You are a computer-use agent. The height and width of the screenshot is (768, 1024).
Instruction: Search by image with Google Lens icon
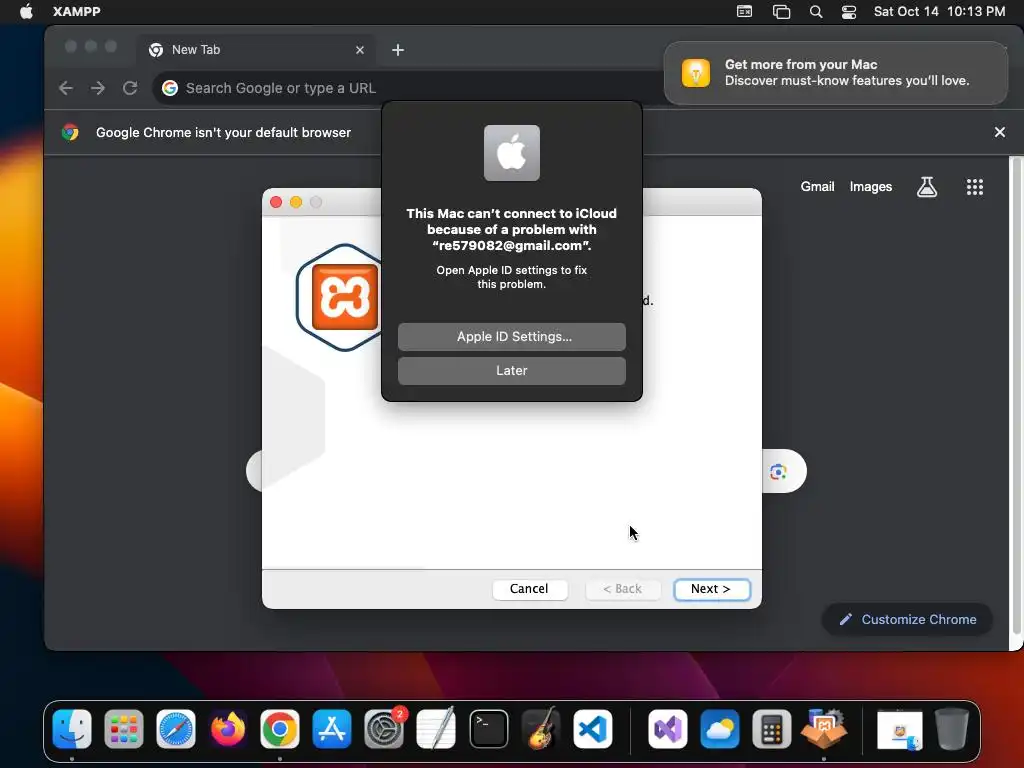tap(777, 472)
